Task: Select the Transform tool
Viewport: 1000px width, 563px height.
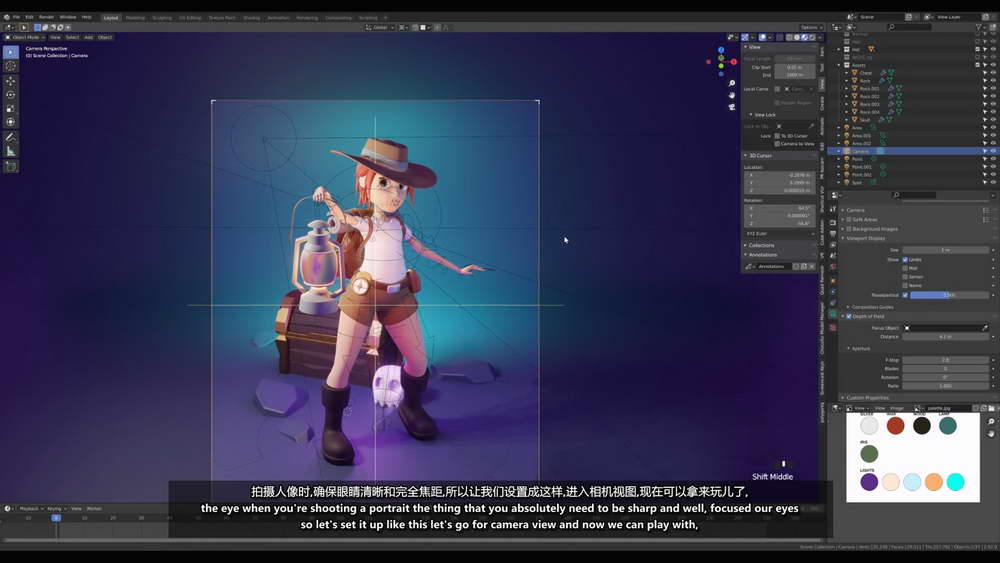Action: tap(11, 122)
